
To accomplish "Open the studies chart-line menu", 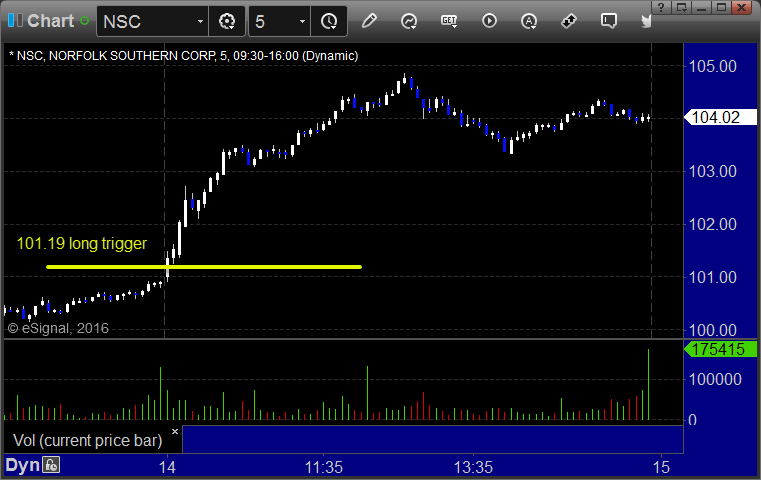I will (x=409, y=21).
